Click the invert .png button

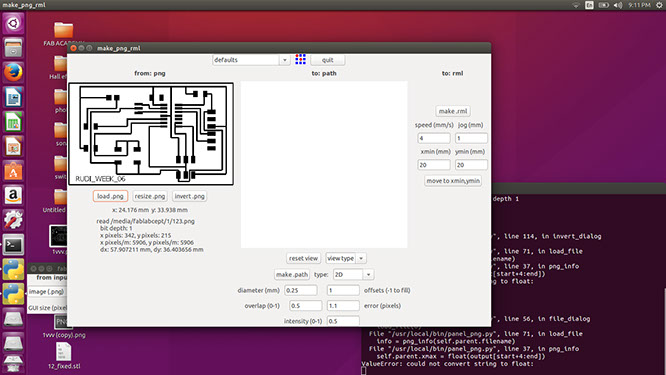[x=189, y=196]
